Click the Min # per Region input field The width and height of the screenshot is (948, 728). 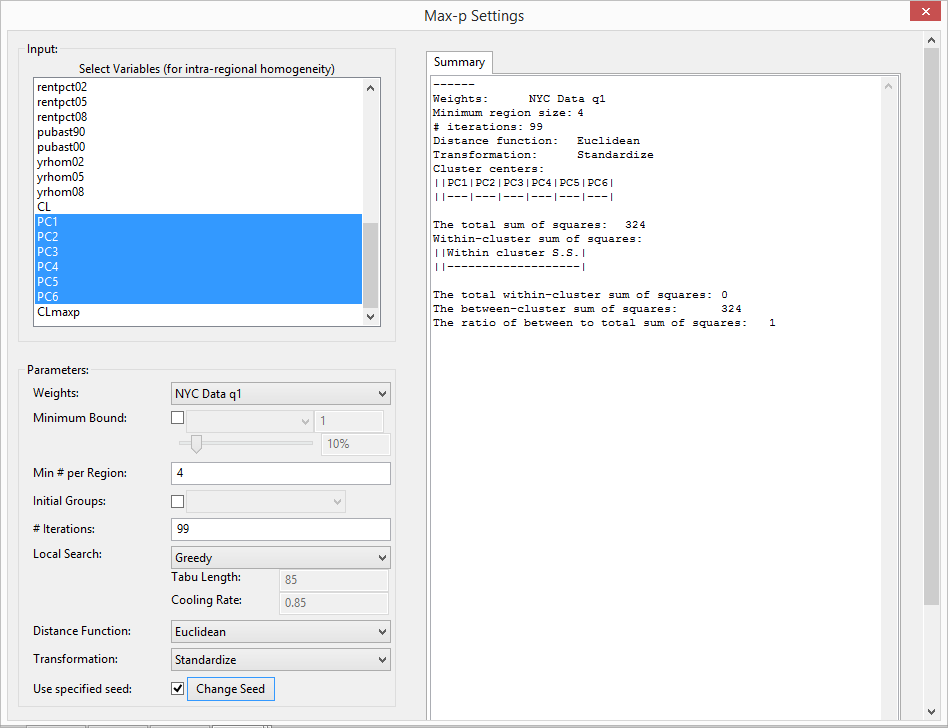pos(280,473)
